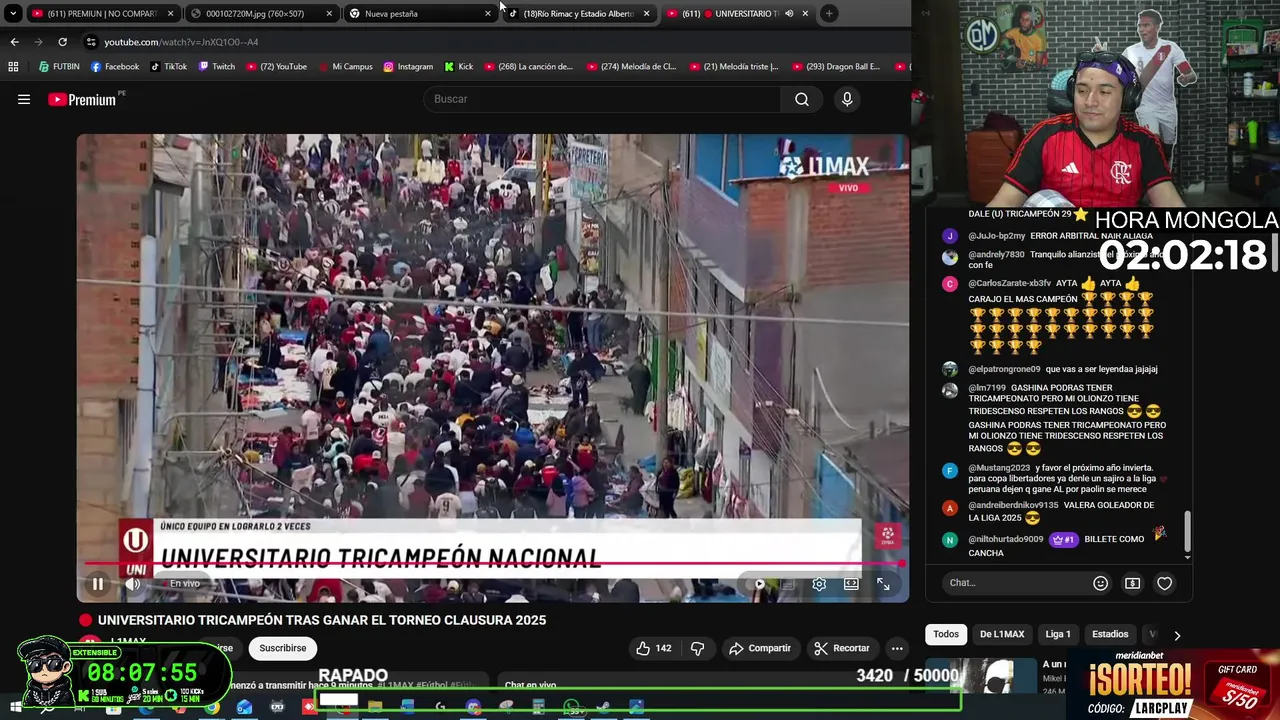Click the #1 crown member badge

click(1063, 540)
